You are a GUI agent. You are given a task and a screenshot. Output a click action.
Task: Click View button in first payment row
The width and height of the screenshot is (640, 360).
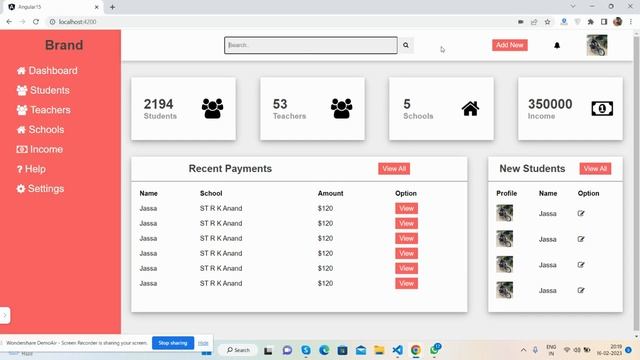[406, 208]
